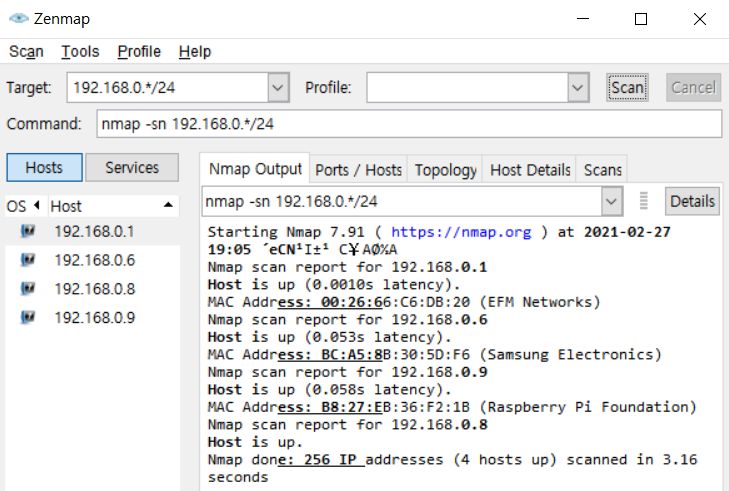The height and width of the screenshot is (491, 729).
Task: Click the Zenmap eye logo icon
Action: (x=19, y=19)
